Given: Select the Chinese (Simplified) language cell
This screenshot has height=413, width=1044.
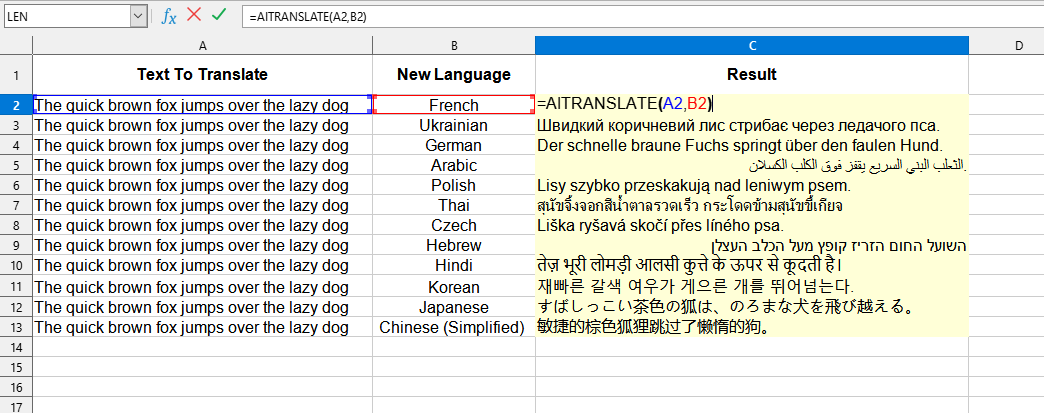Looking at the screenshot, I should (x=454, y=327).
